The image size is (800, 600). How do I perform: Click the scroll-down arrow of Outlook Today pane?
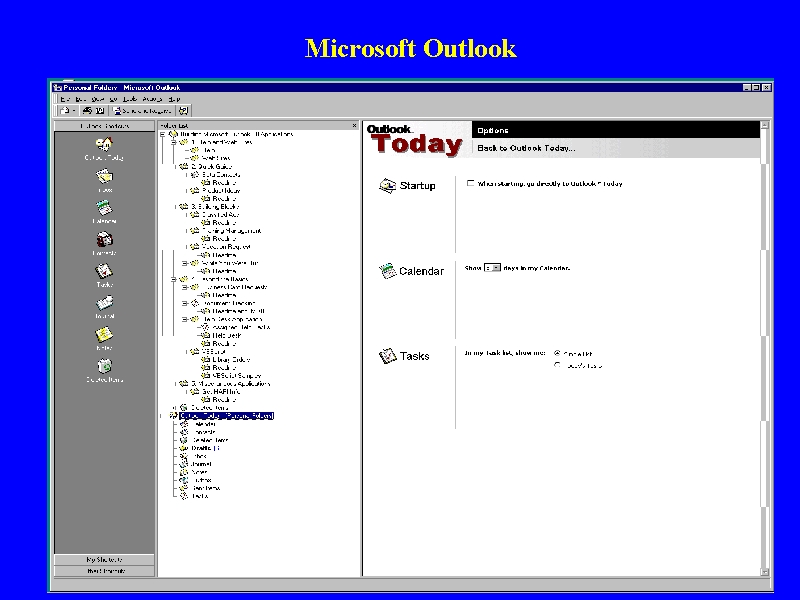click(x=764, y=572)
